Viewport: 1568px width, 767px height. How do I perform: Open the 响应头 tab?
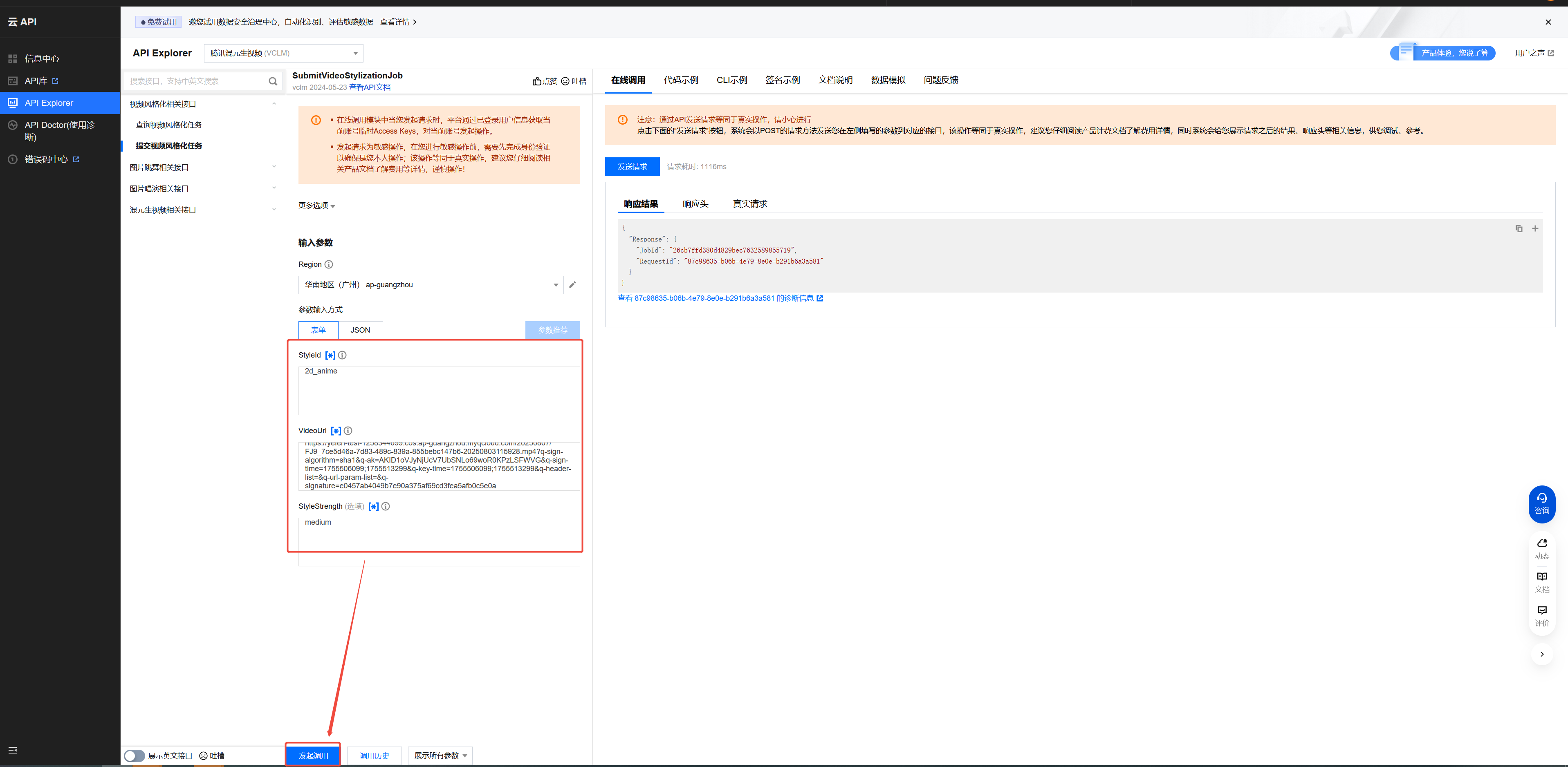tap(695, 204)
